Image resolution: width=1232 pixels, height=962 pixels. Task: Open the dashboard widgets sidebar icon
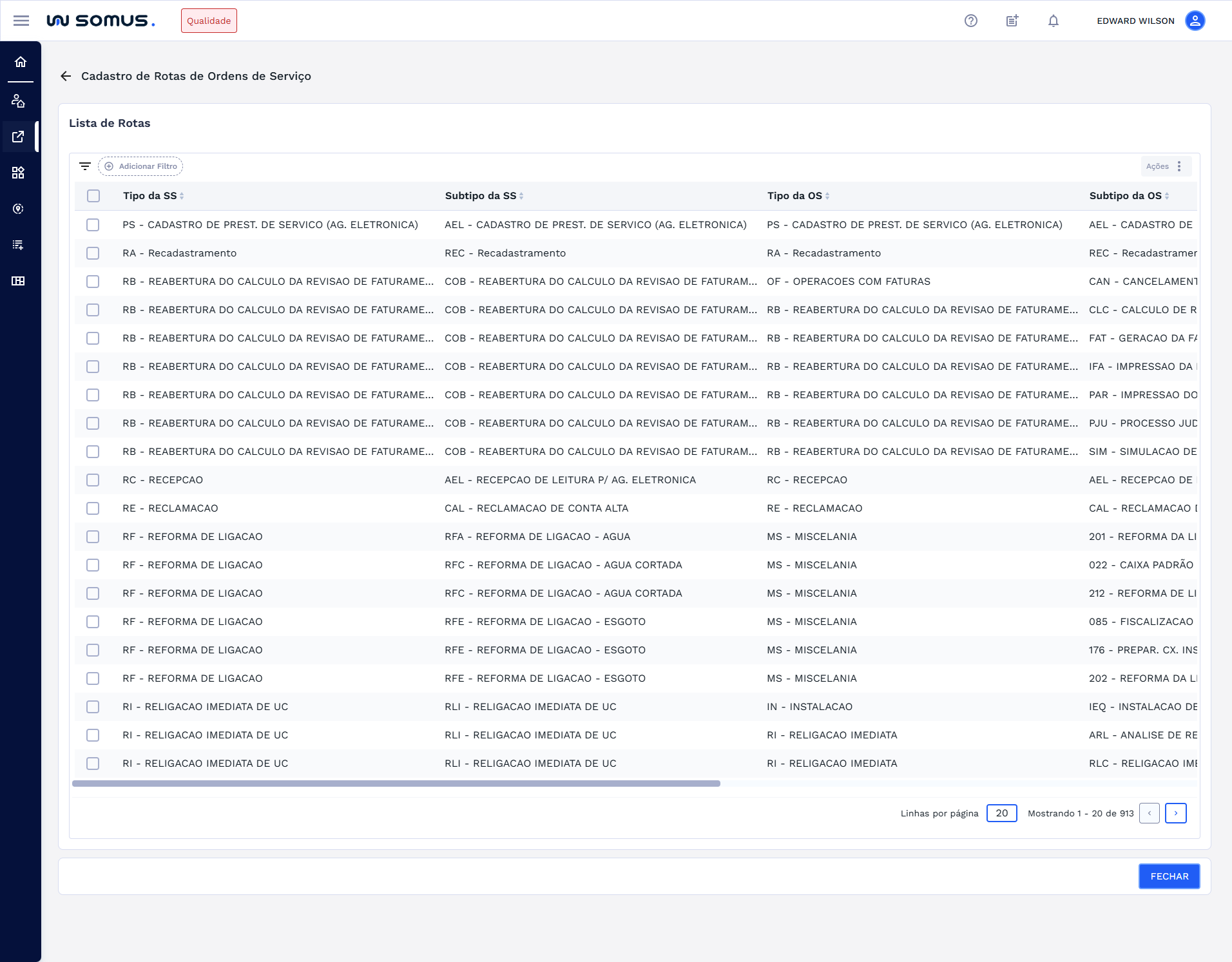(18, 173)
